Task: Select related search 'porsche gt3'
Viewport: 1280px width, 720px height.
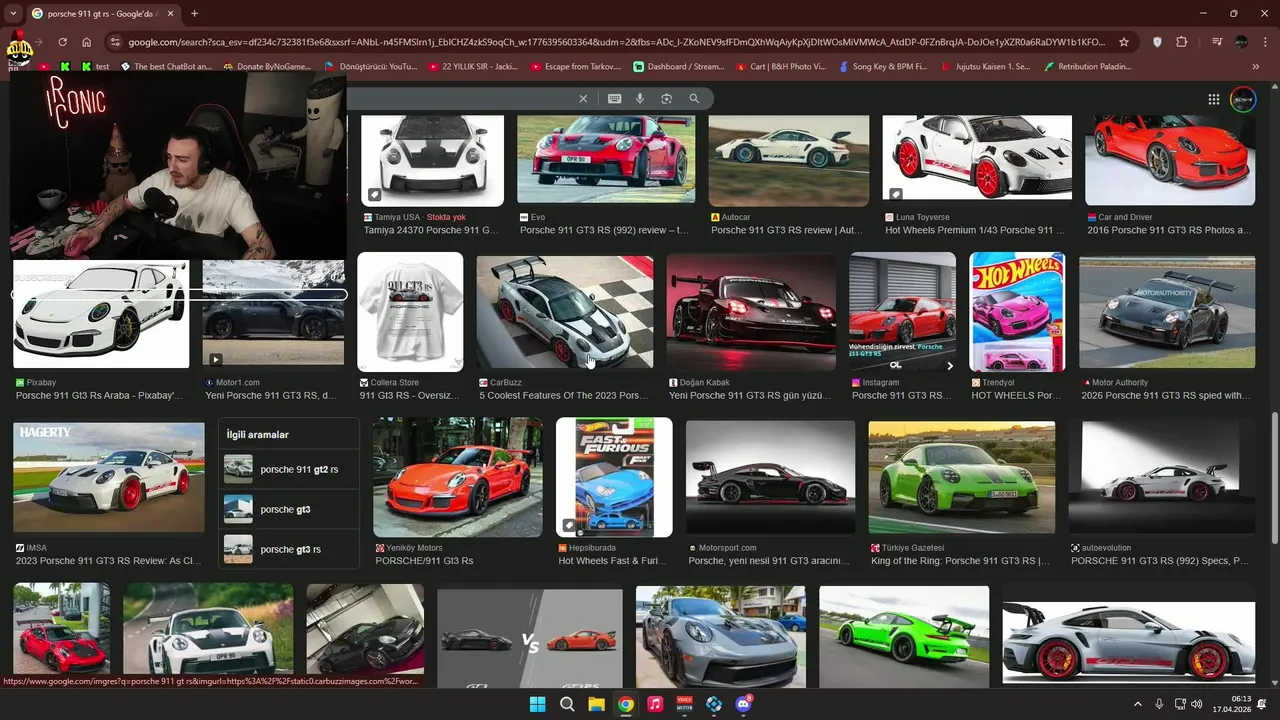Action: coord(288,509)
